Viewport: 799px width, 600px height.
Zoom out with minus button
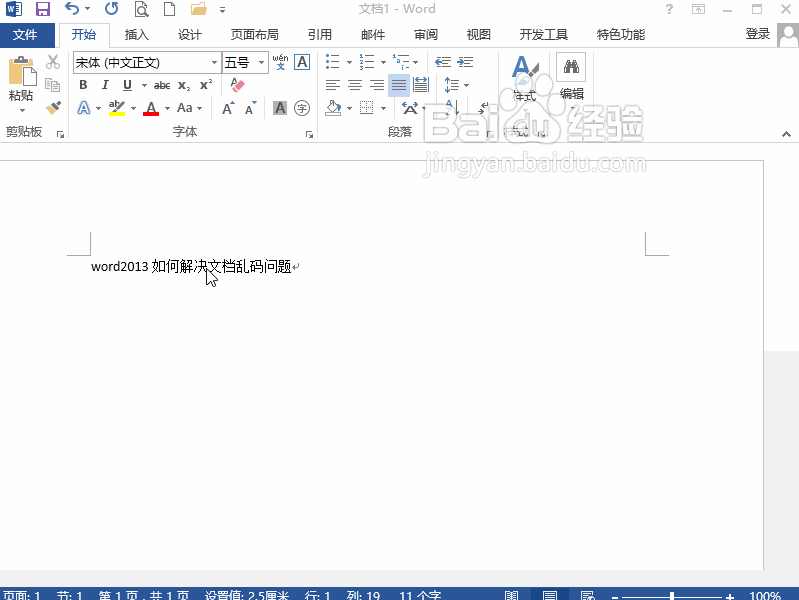tap(615, 595)
